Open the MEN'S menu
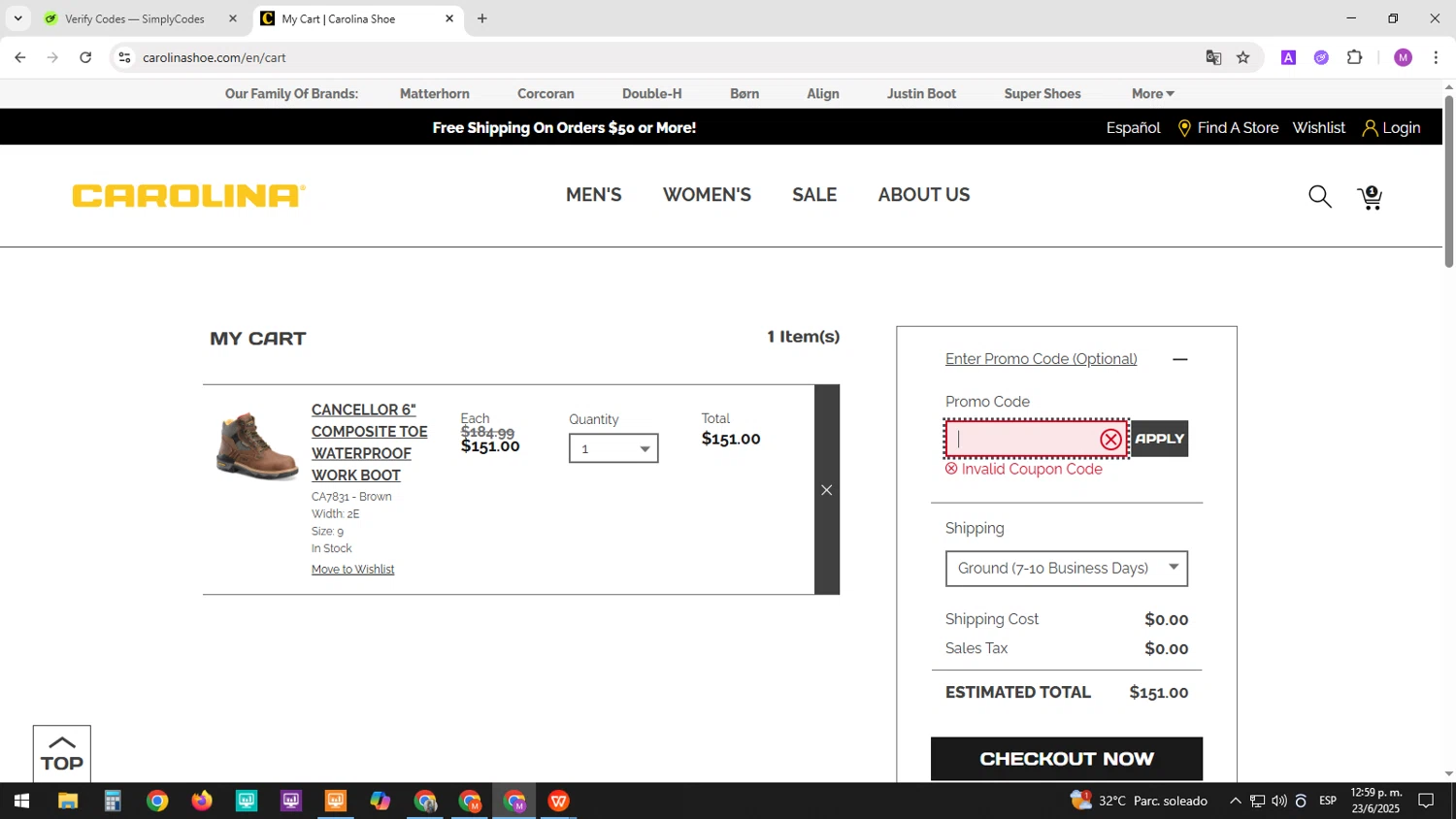Viewport: 1456px width, 819px height. [594, 195]
